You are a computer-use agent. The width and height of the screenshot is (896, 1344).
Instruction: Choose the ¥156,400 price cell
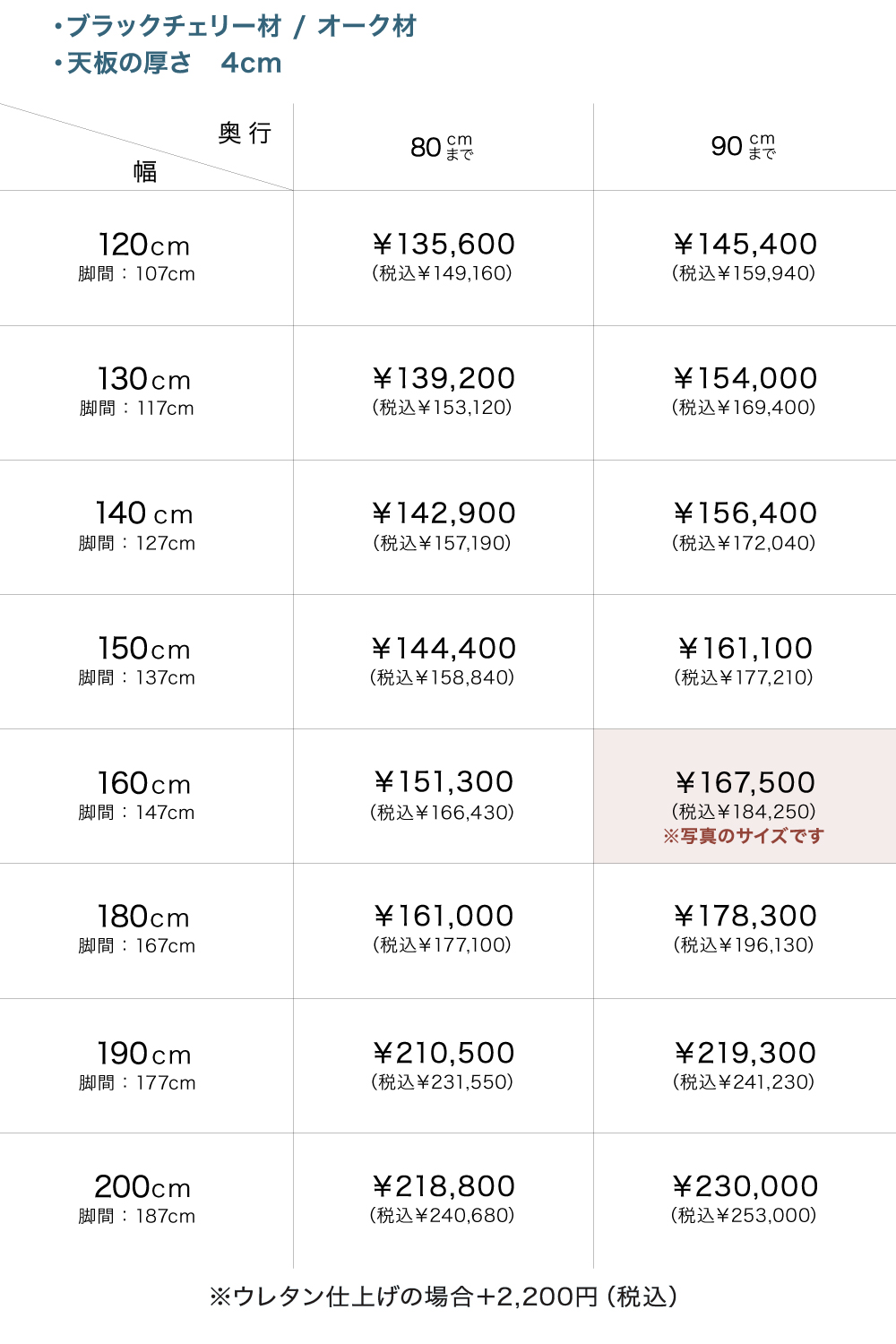click(x=745, y=513)
